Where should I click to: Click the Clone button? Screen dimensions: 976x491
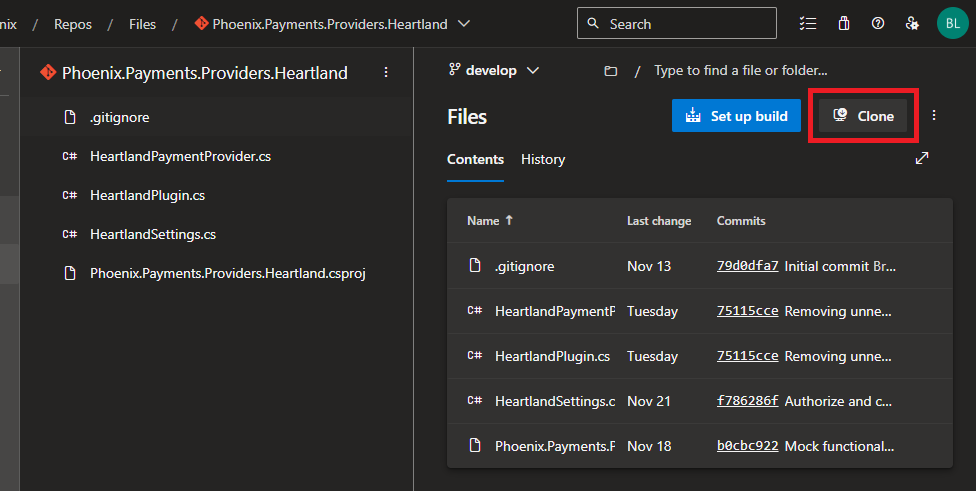pyautogui.click(x=863, y=116)
